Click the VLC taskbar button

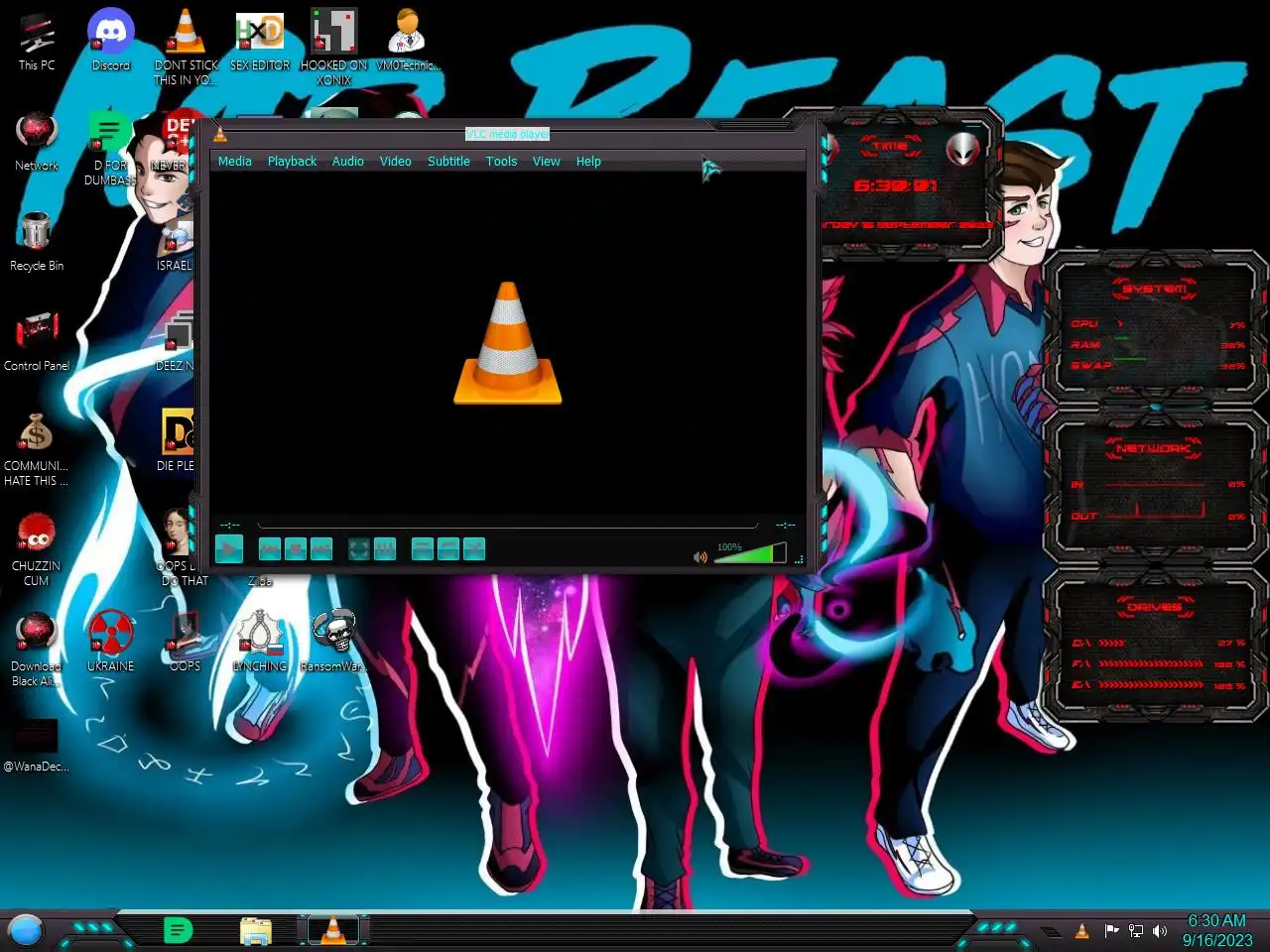tap(333, 931)
